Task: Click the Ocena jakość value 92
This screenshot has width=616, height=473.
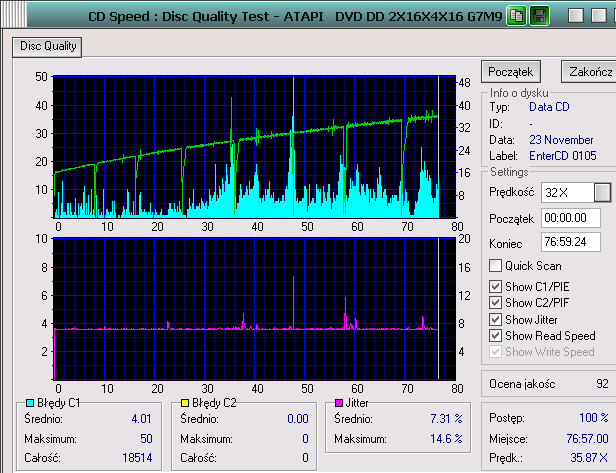Action: [602, 384]
